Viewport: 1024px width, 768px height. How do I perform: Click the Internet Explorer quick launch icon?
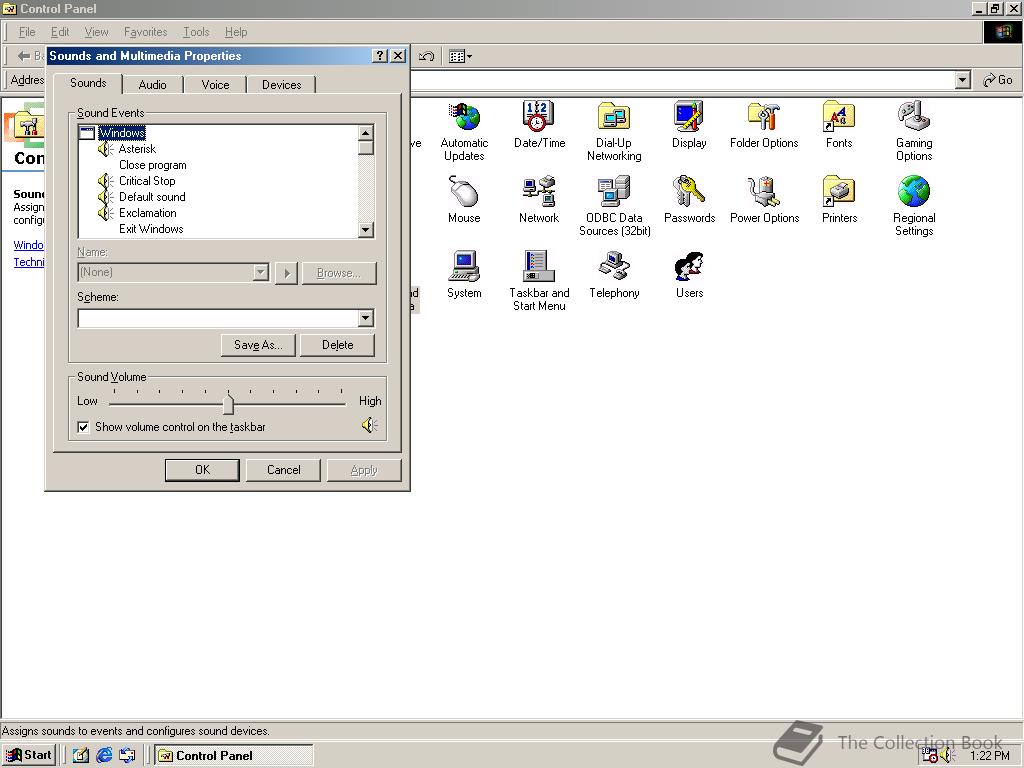coord(104,756)
